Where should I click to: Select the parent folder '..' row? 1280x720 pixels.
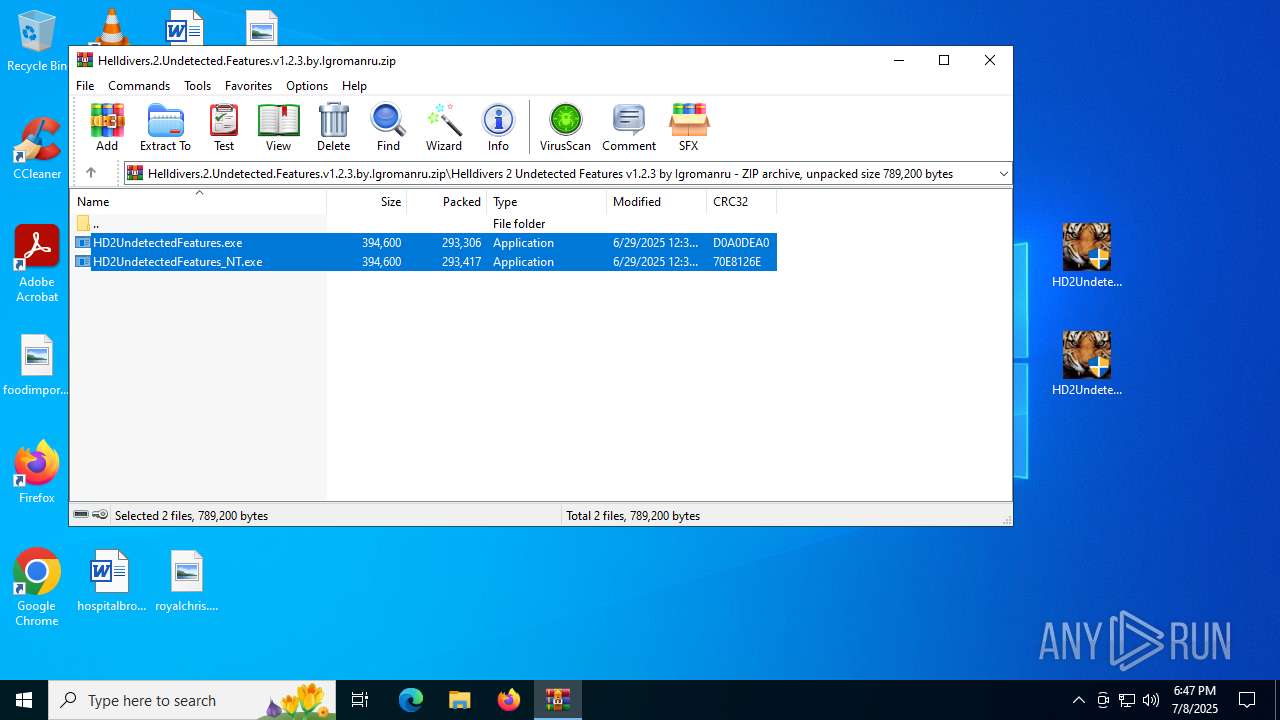[423, 224]
